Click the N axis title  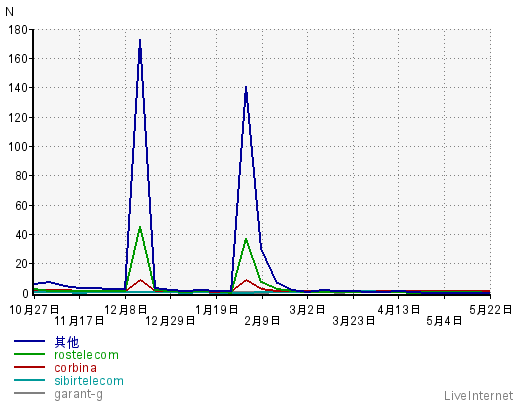coord(9,12)
